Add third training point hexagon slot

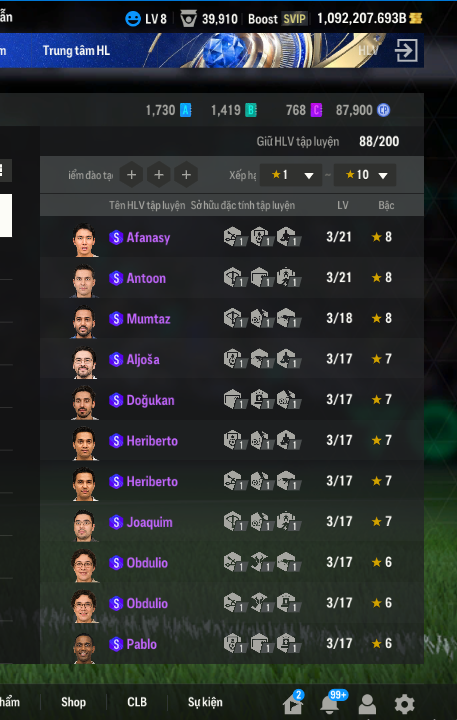click(186, 175)
